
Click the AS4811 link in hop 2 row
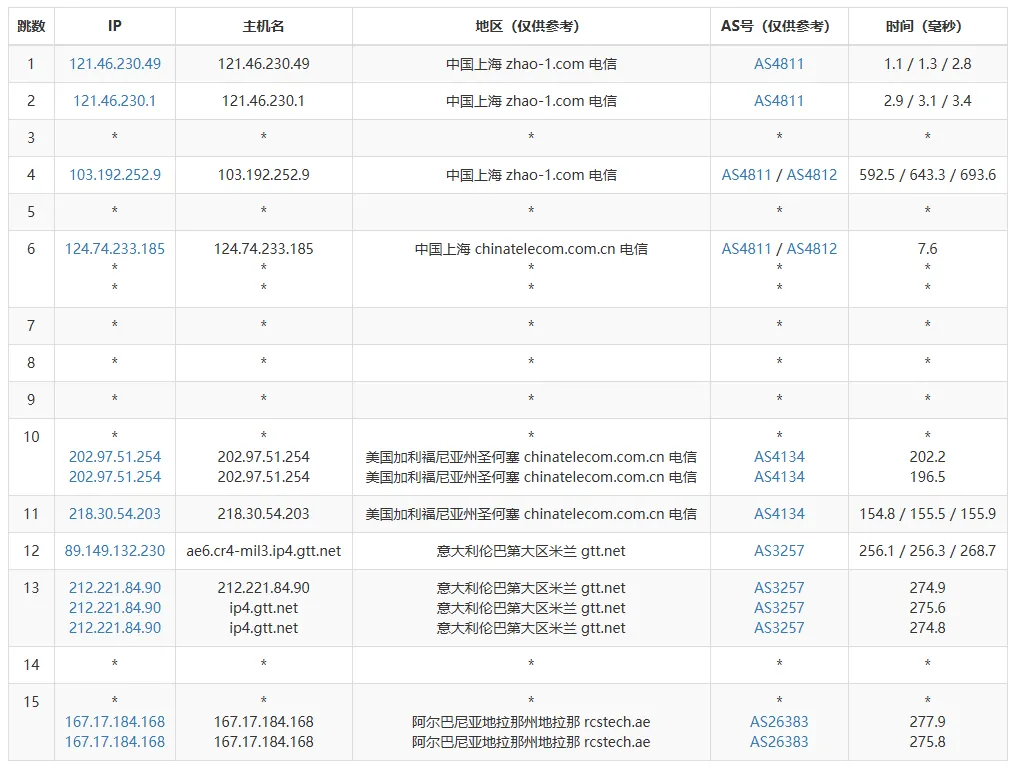click(779, 101)
